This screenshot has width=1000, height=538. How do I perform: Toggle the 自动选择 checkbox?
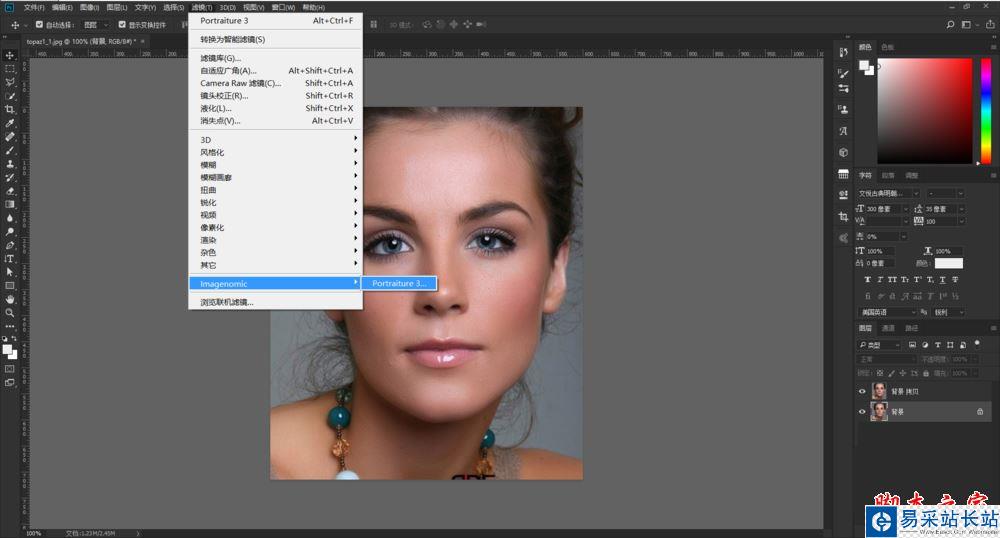pyautogui.click(x=39, y=24)
